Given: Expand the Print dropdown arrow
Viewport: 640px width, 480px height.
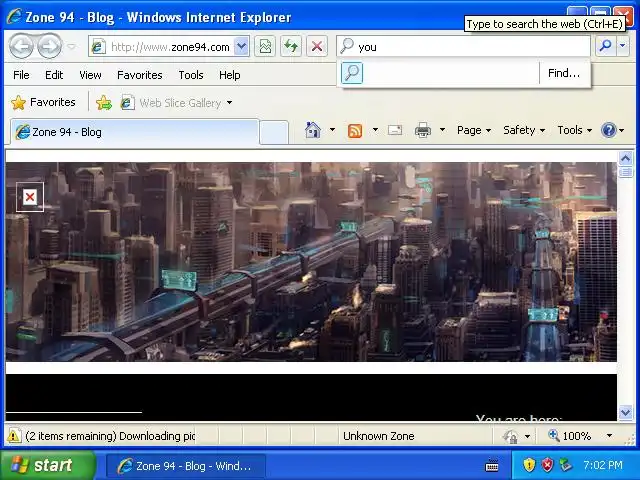Looking at the screenshot, I should pos(442,130).
